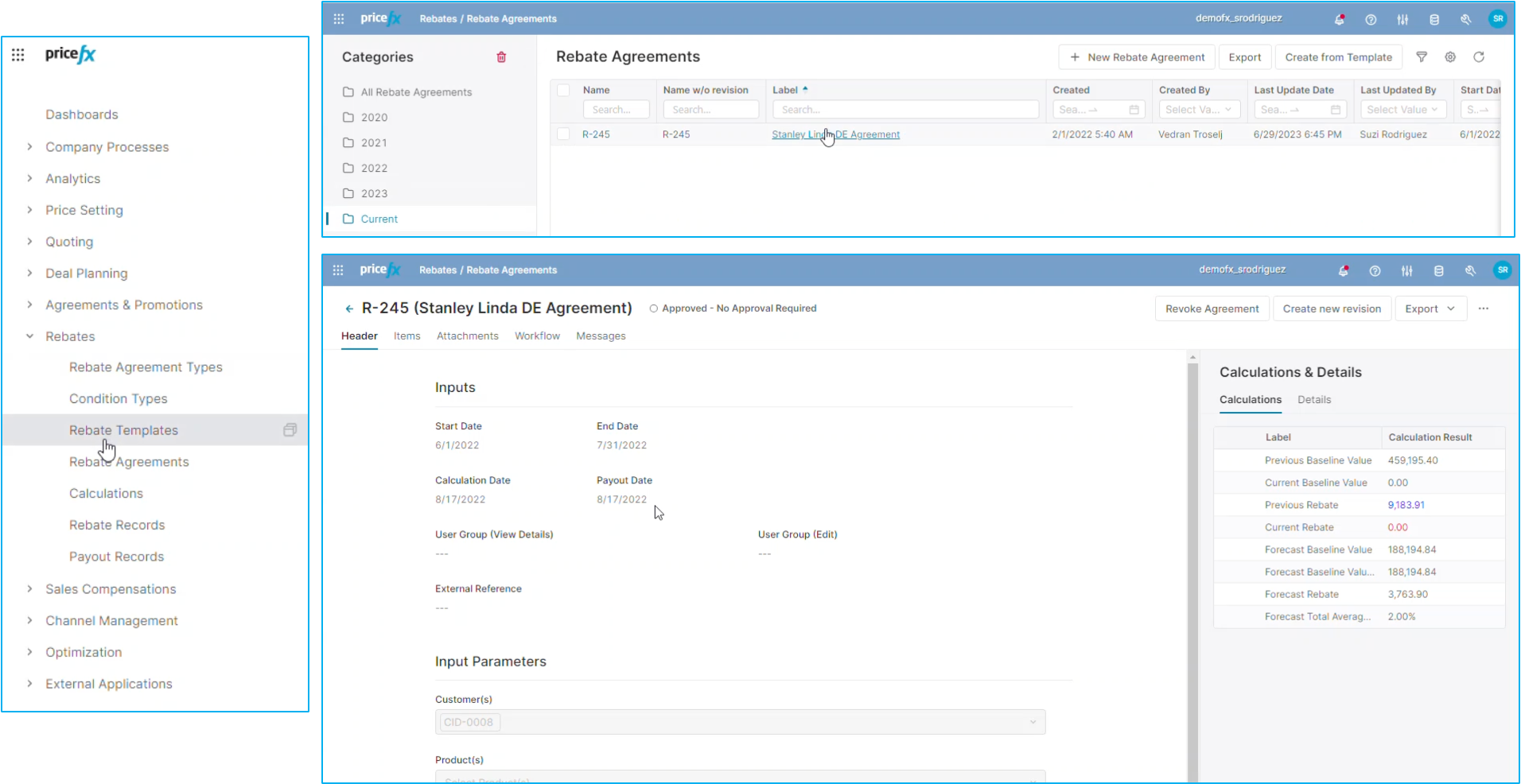Open the app grid launcher in left sidebar
1521x784 pixels.
[18, 55]
